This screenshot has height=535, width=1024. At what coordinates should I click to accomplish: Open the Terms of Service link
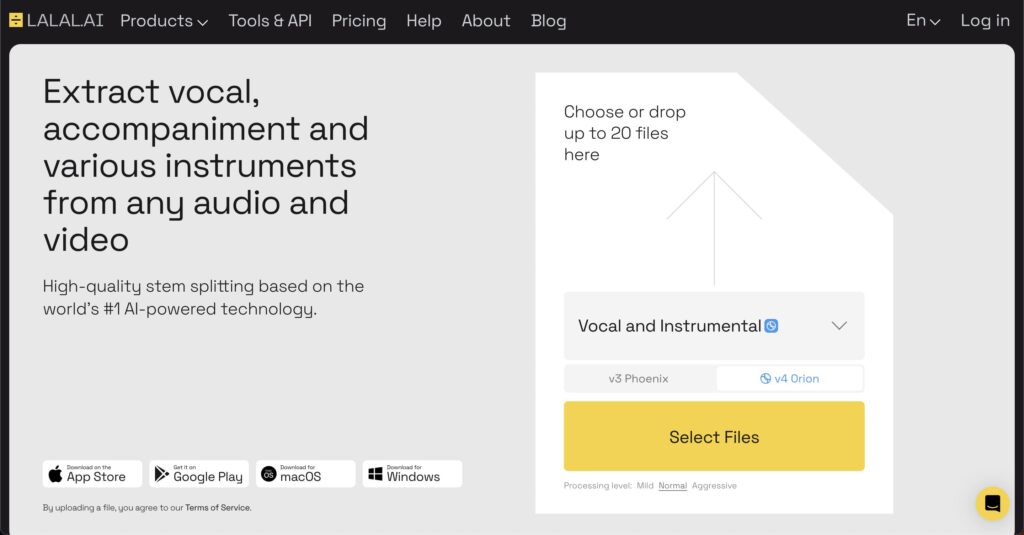pyautogui.click(x=217, y=508)
